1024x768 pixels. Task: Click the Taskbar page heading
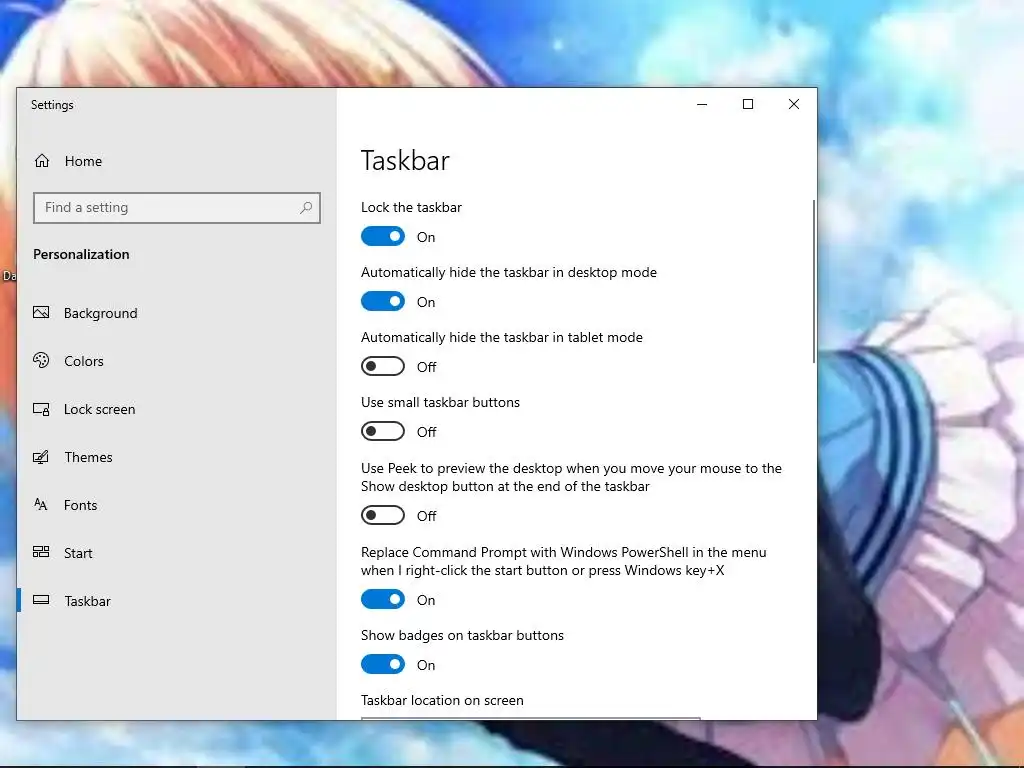405,161
